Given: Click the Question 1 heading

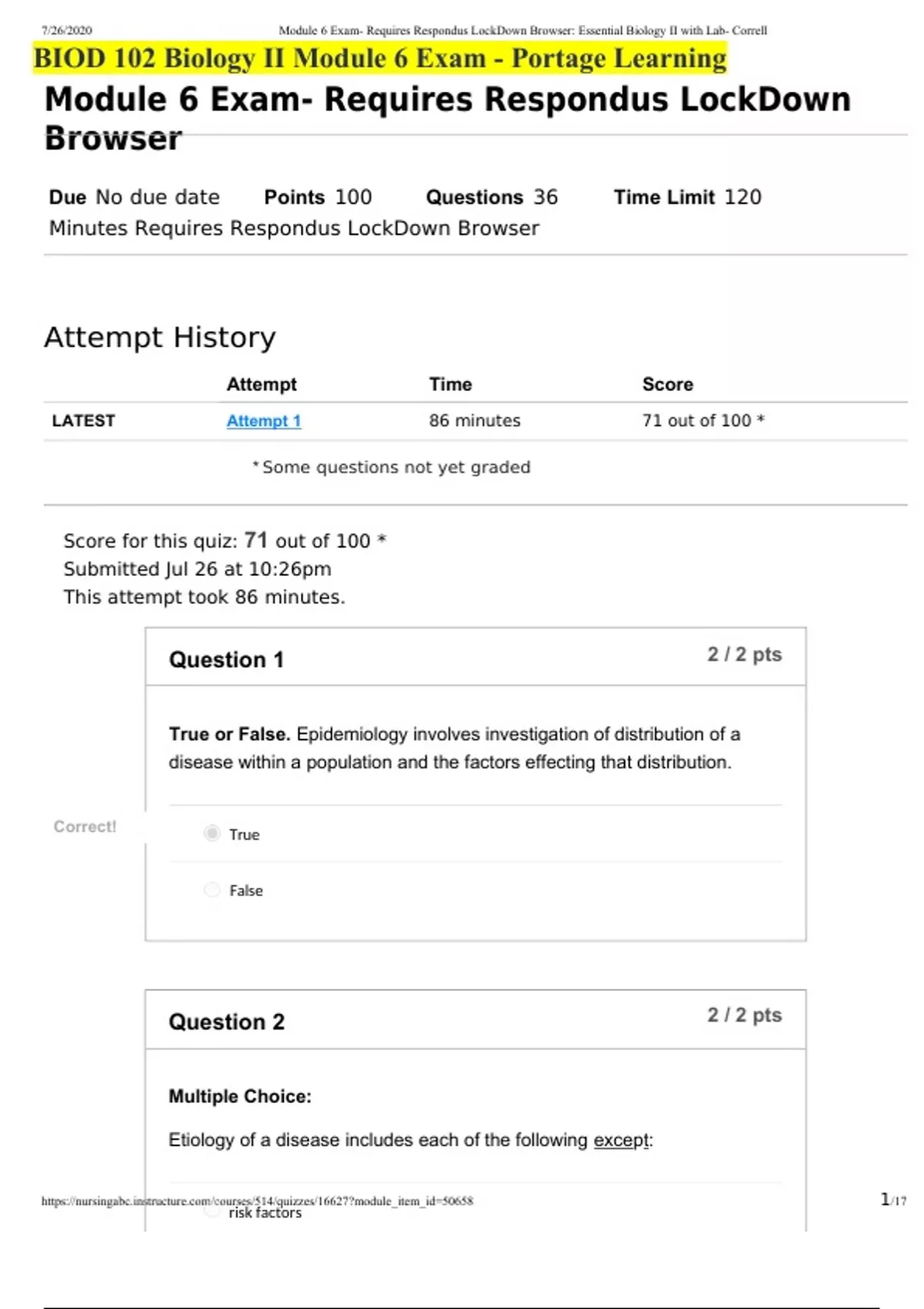Looking at the screenshot, I should tap(226, 660).
